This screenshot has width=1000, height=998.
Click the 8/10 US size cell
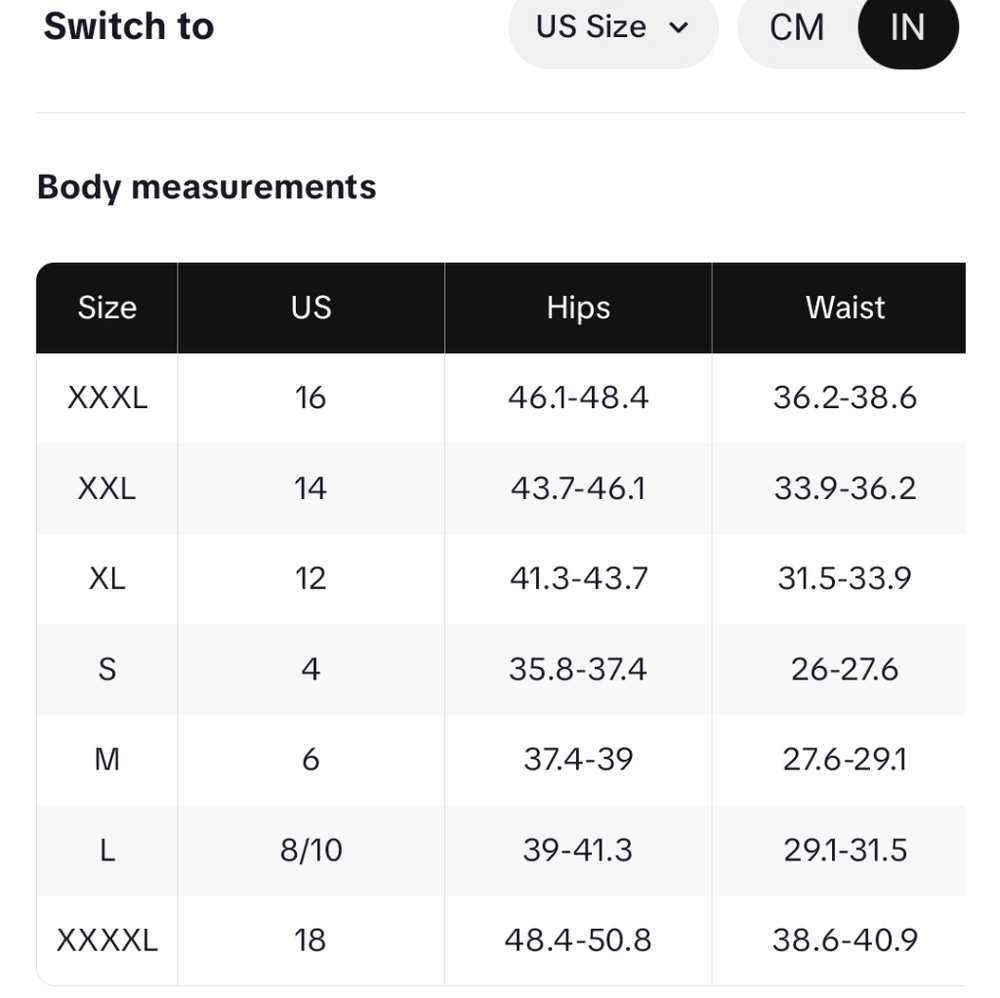tap(311, 850)
